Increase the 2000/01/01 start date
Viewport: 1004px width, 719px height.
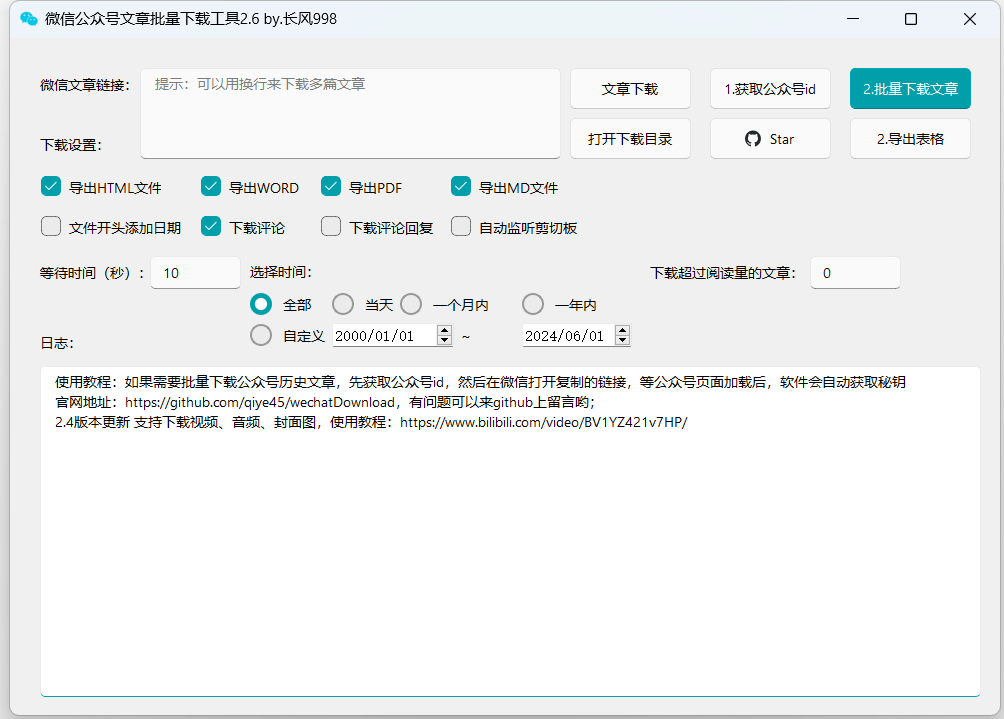444,330
